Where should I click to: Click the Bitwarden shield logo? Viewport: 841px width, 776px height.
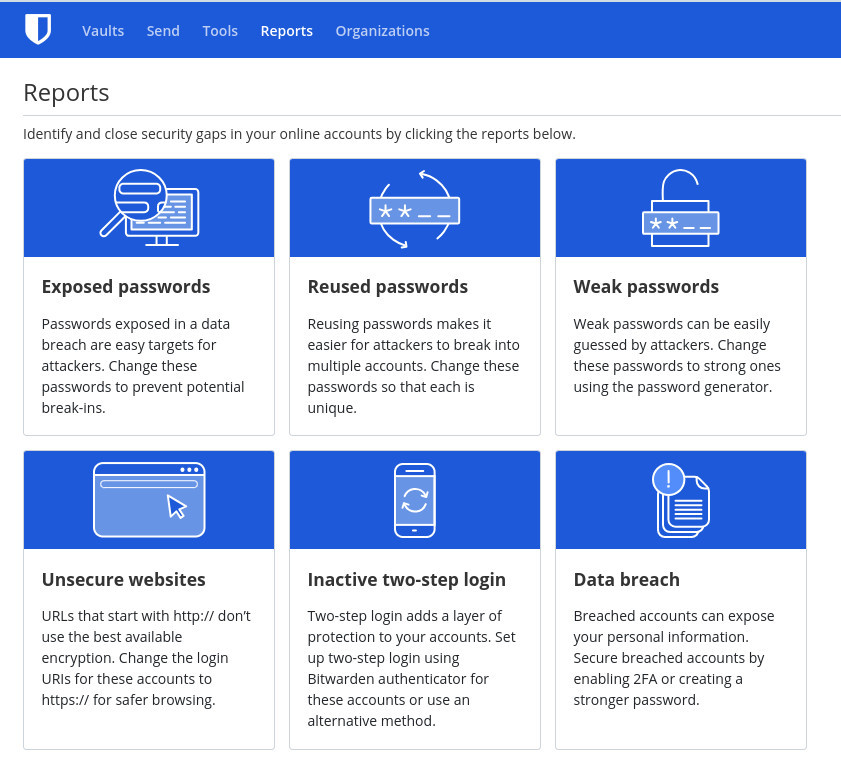point(38,30)
